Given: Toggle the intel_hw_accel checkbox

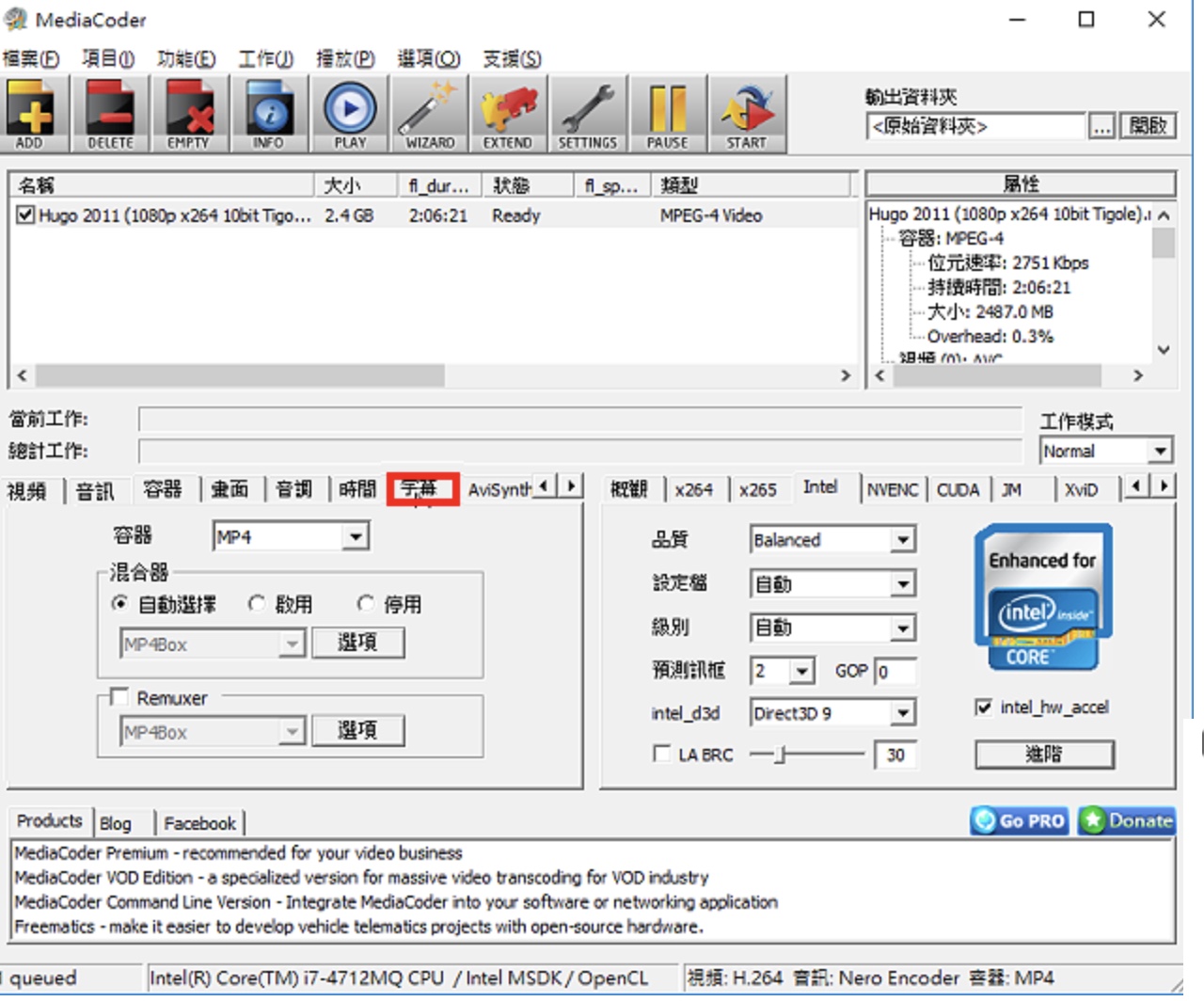Looking at the screenshot, I should coord(984,707).
